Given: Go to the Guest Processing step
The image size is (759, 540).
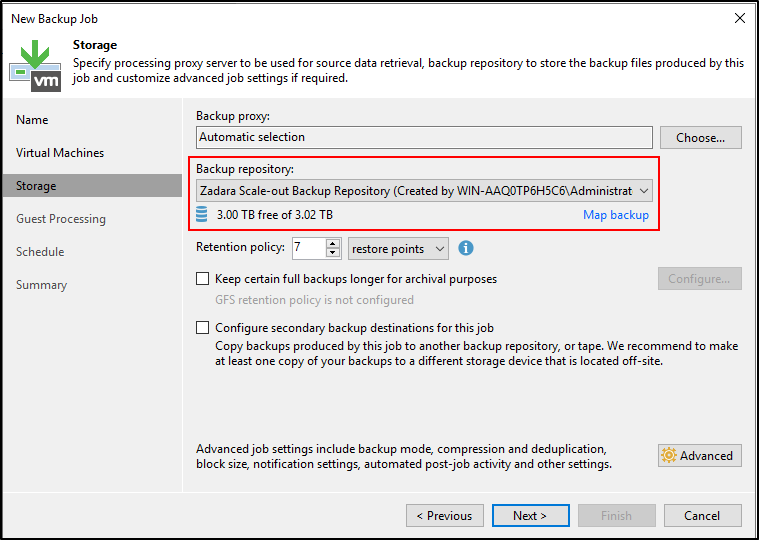Looking at the screenshot, I should coord(61,219).
